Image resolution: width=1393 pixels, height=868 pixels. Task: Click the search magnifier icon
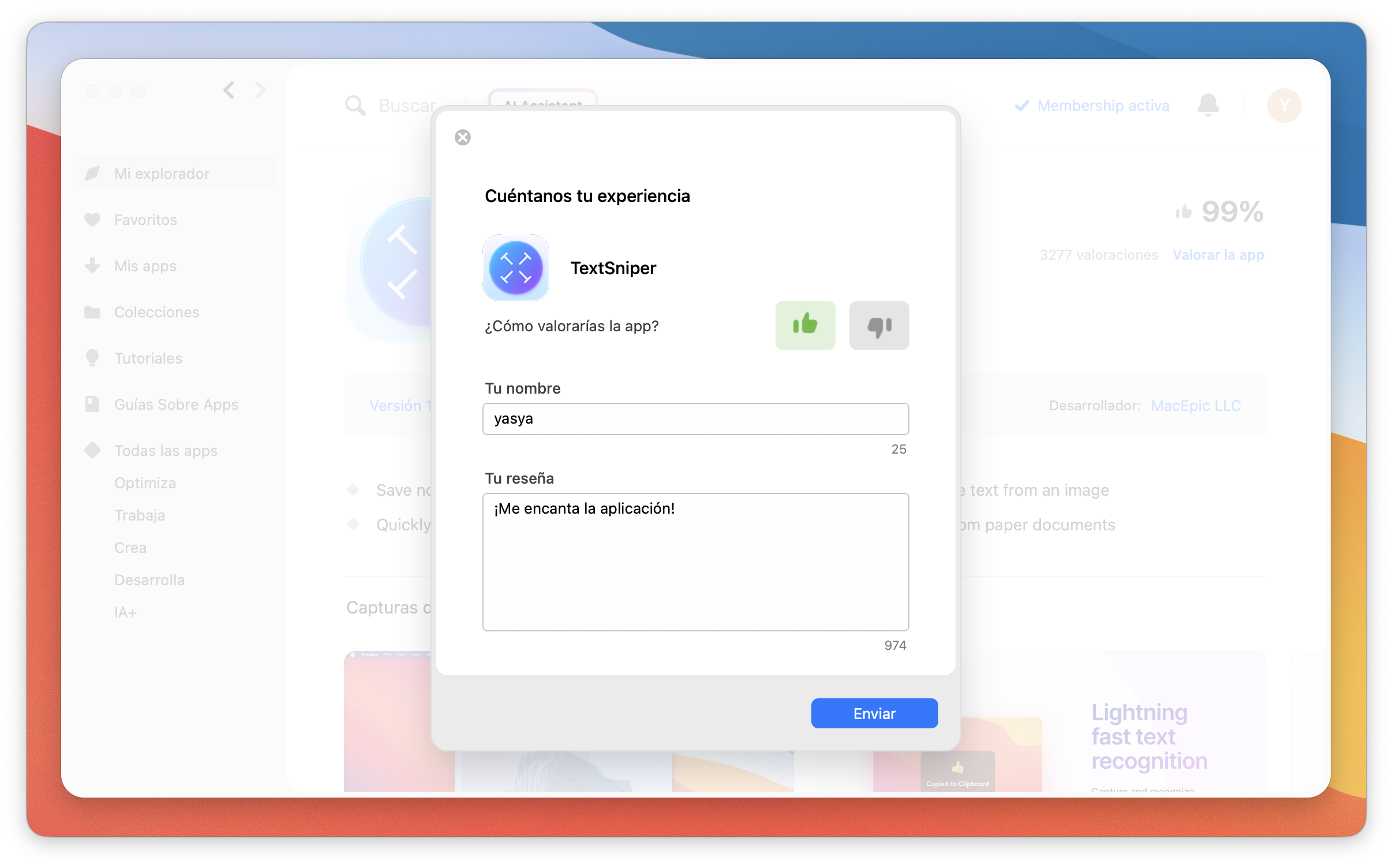[x=355, y=106]
